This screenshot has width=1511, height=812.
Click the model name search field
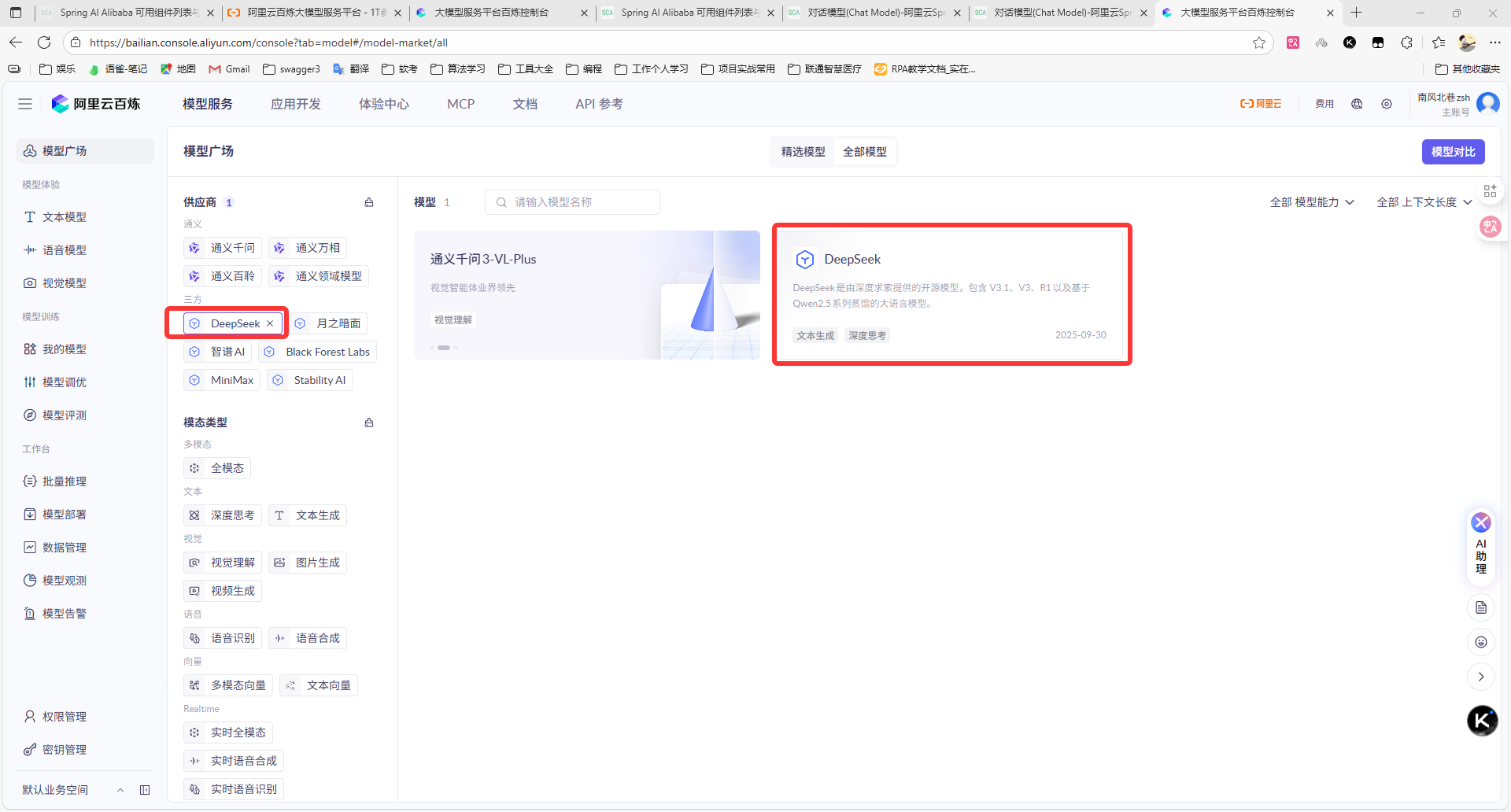point(572,202)
